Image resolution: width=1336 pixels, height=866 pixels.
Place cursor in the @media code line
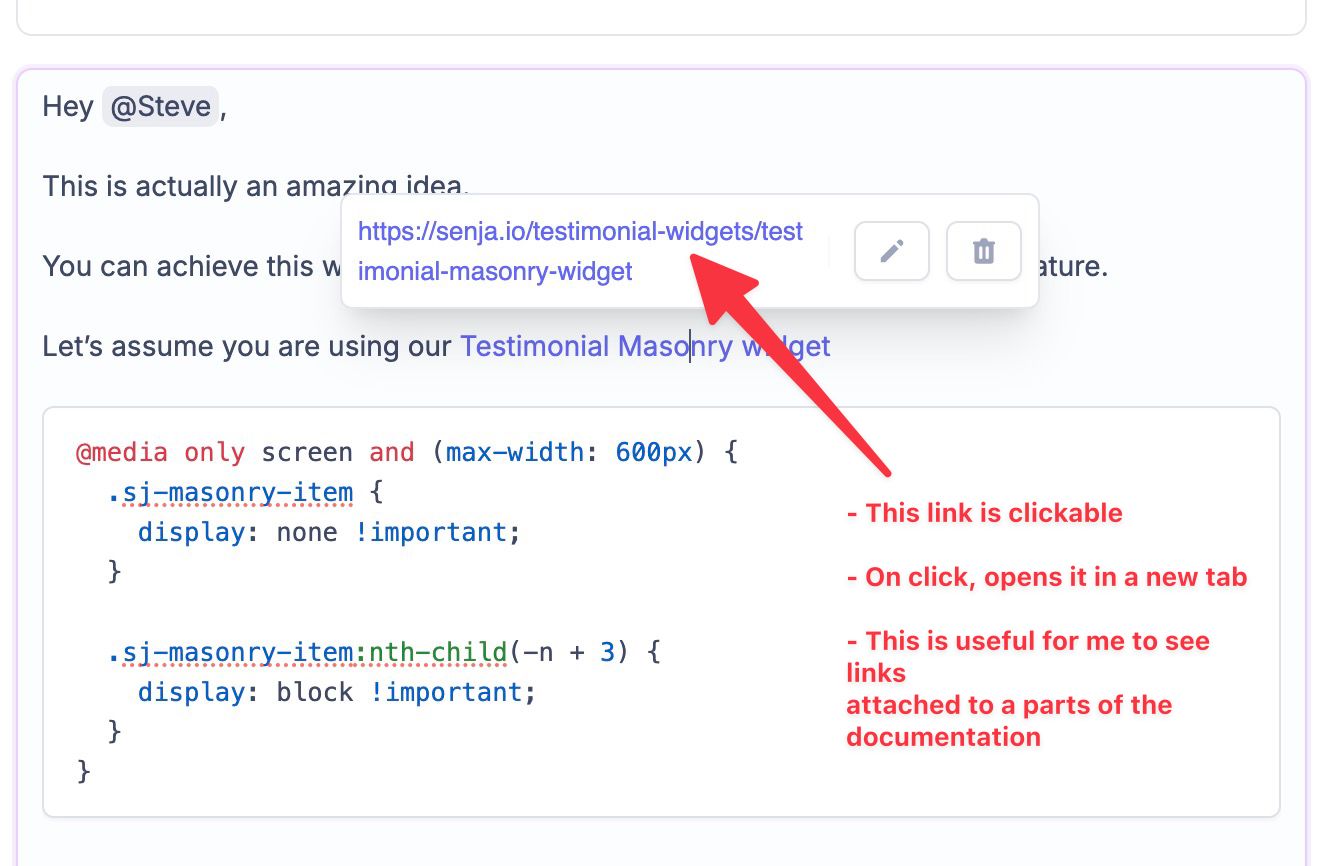click(407, 452)
